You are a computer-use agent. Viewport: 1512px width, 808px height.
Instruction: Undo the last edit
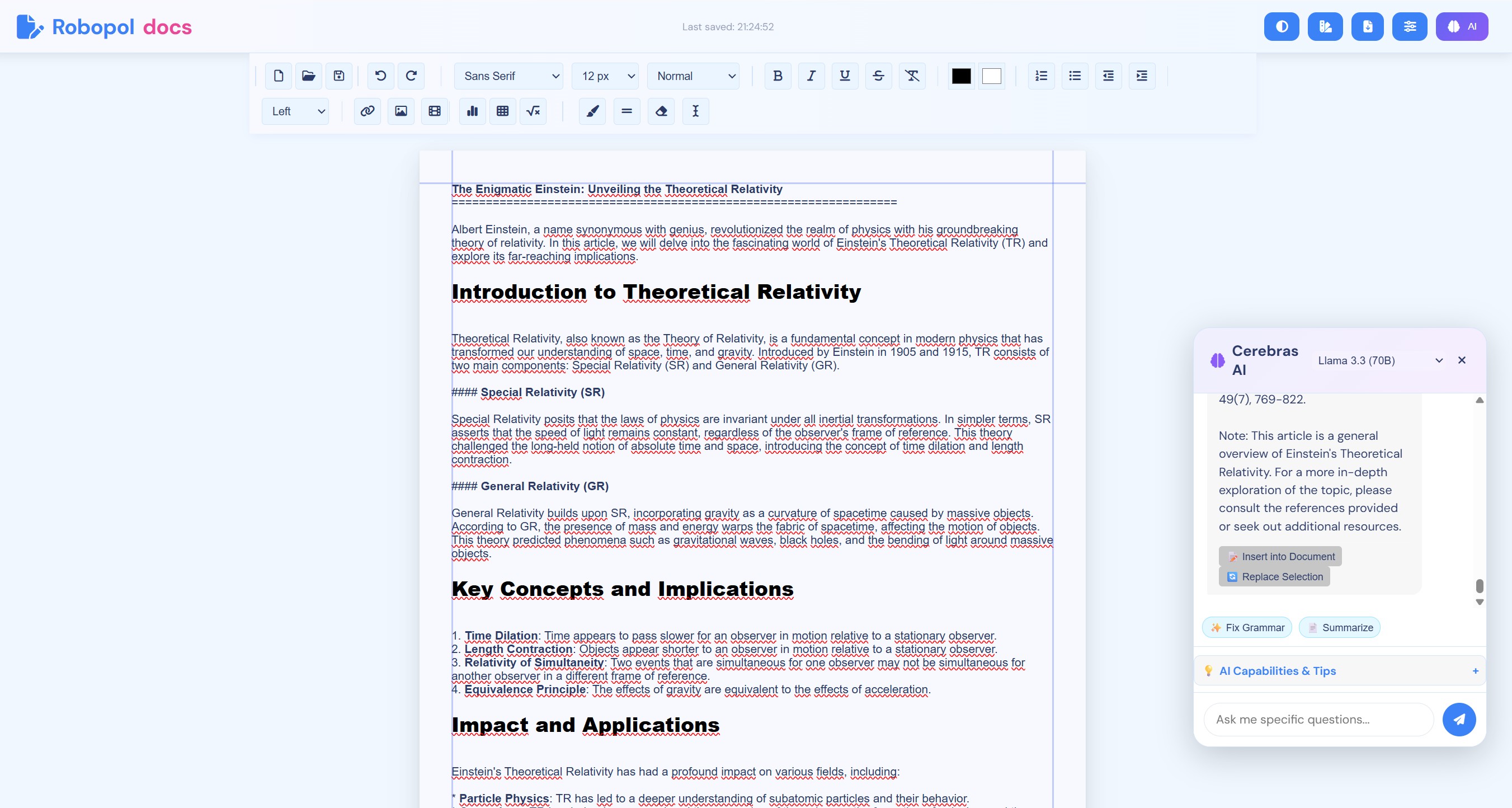pos(380,76)
